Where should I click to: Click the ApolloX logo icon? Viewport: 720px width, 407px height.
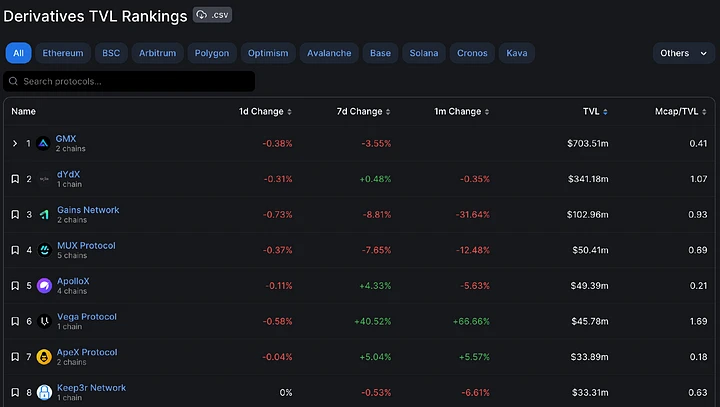point(44,286)
